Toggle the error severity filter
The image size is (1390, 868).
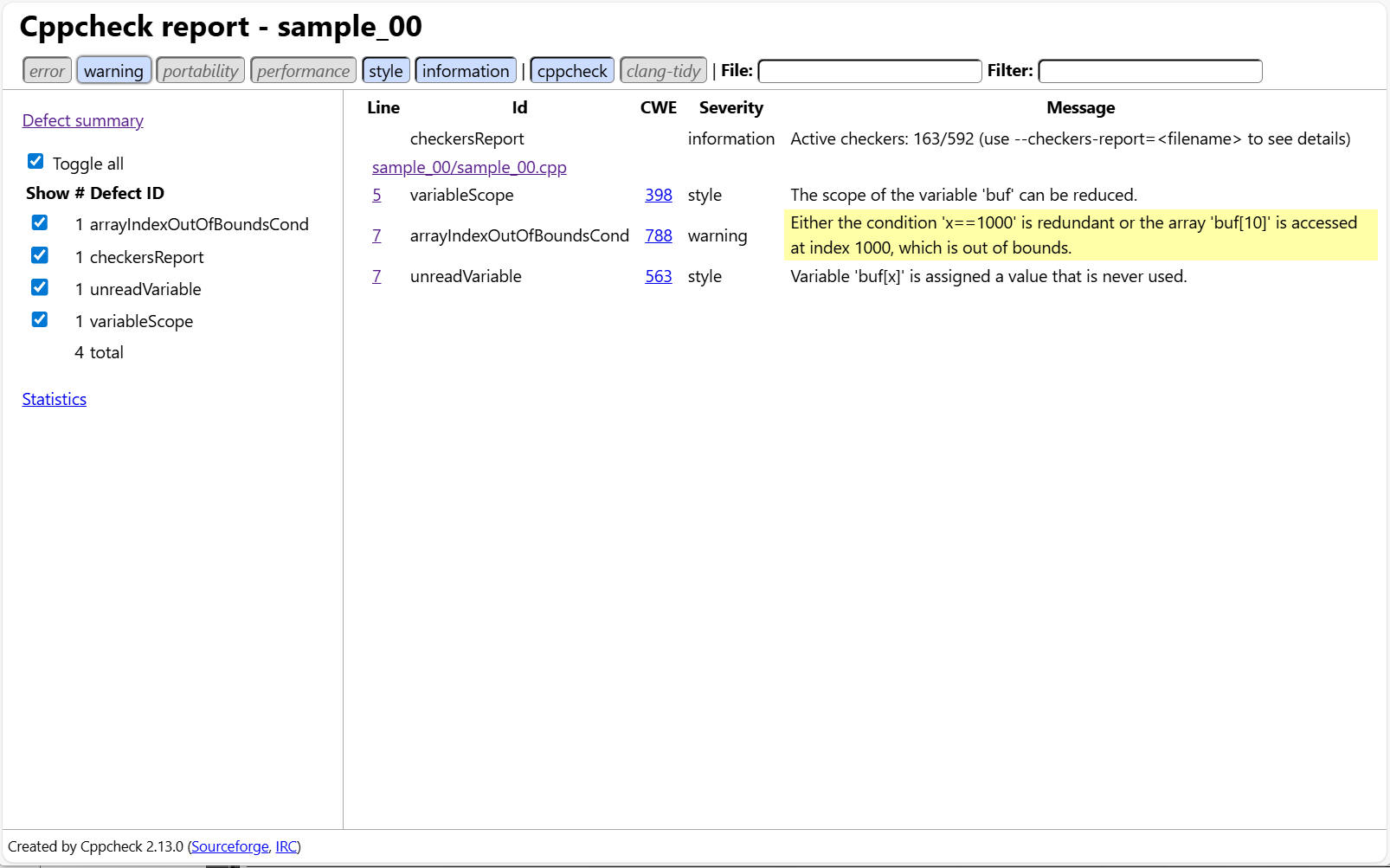coord(47,71)
